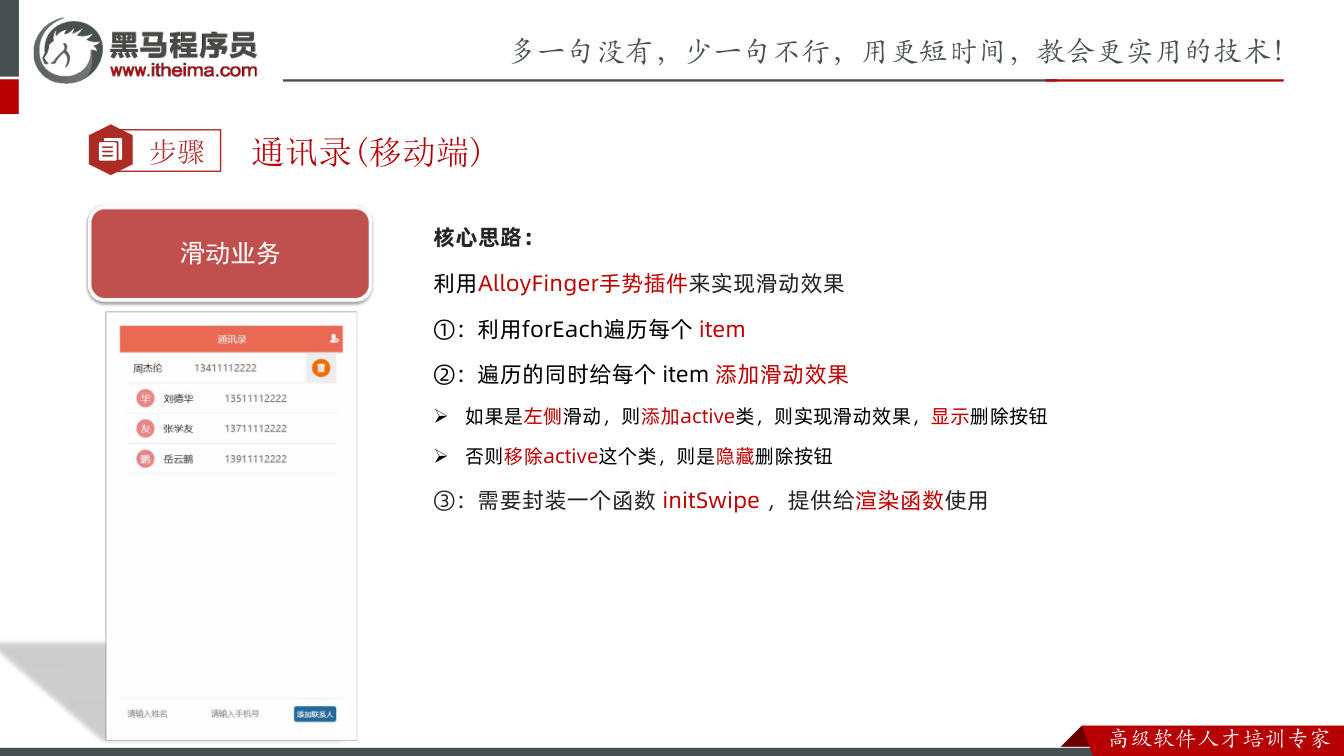The width and height of the screenshot is (1344, 756).
Task: Select phone number 13911112222
Action: tap(256, 459)
